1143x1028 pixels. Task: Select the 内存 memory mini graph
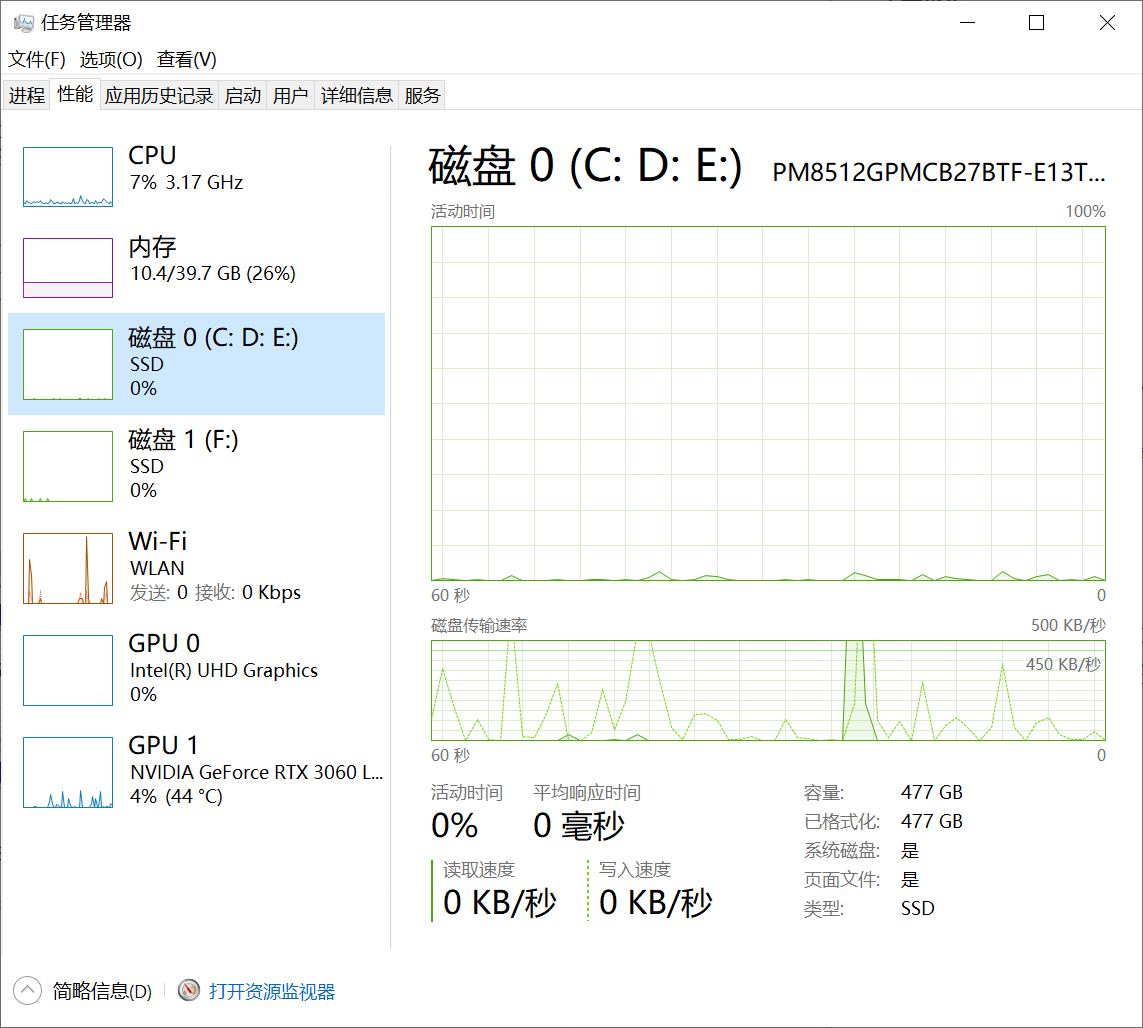pyautogui.click(x=68, y=268)
